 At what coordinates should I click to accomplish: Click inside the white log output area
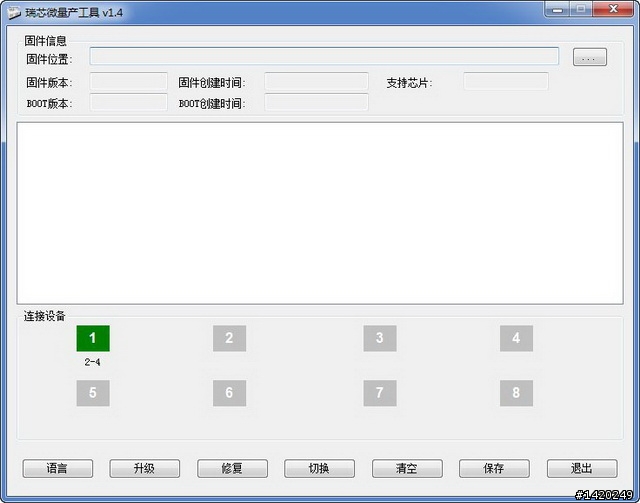pyautogui.click(x=320, y=213)
